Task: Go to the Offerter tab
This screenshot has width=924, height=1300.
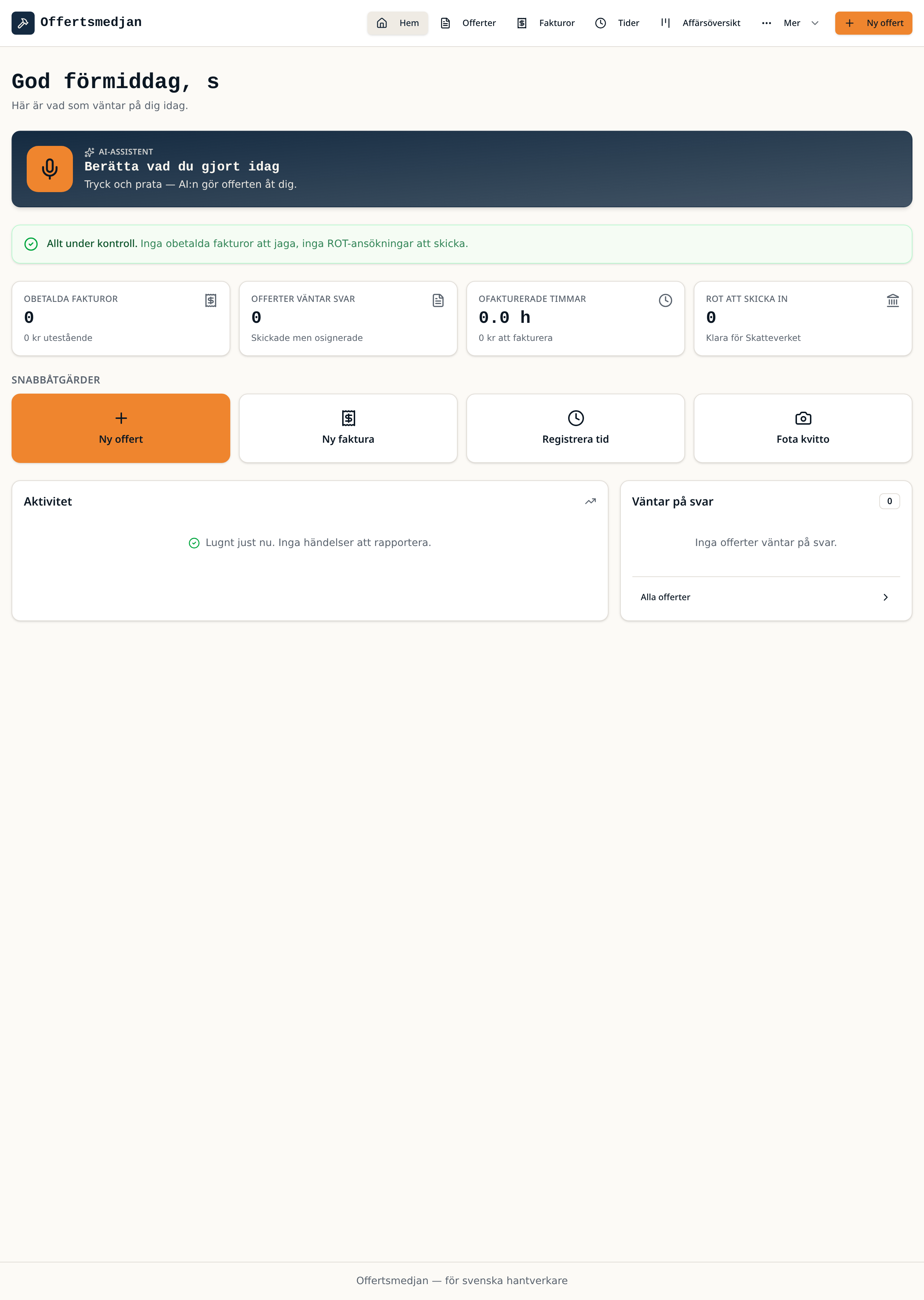Action: point(468,23)
